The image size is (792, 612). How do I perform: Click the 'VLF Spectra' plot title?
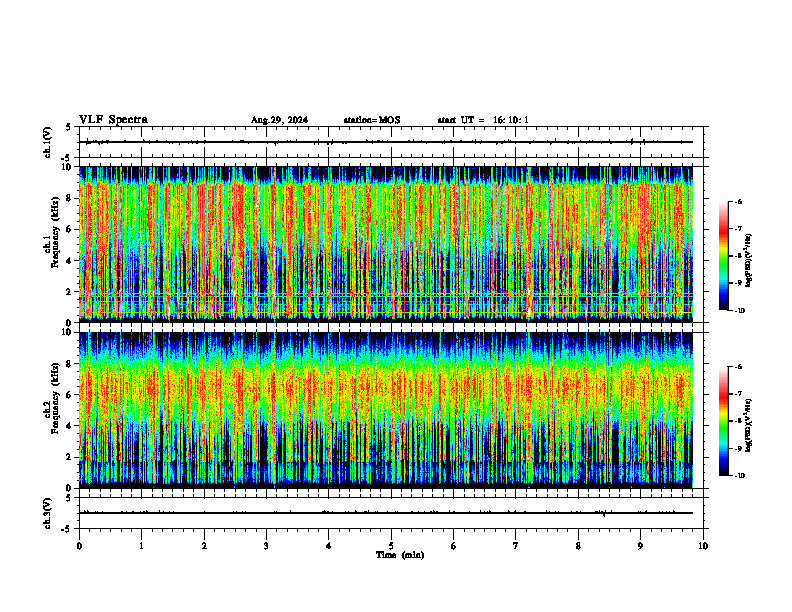113,120
